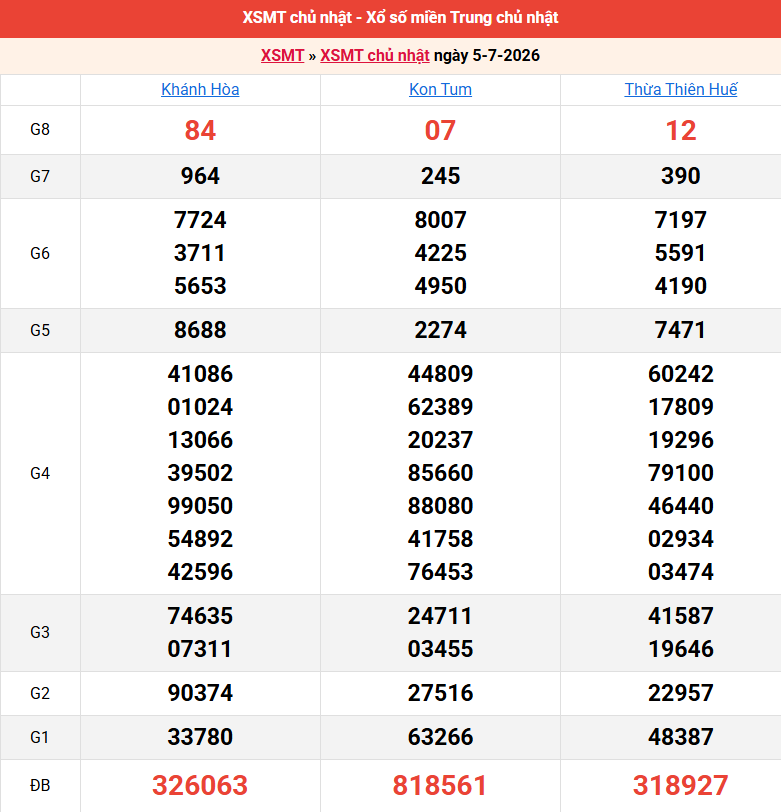This screenshot has height=812, width=781.
Task: Select G4 number 44809
Action: click(440, 374)
